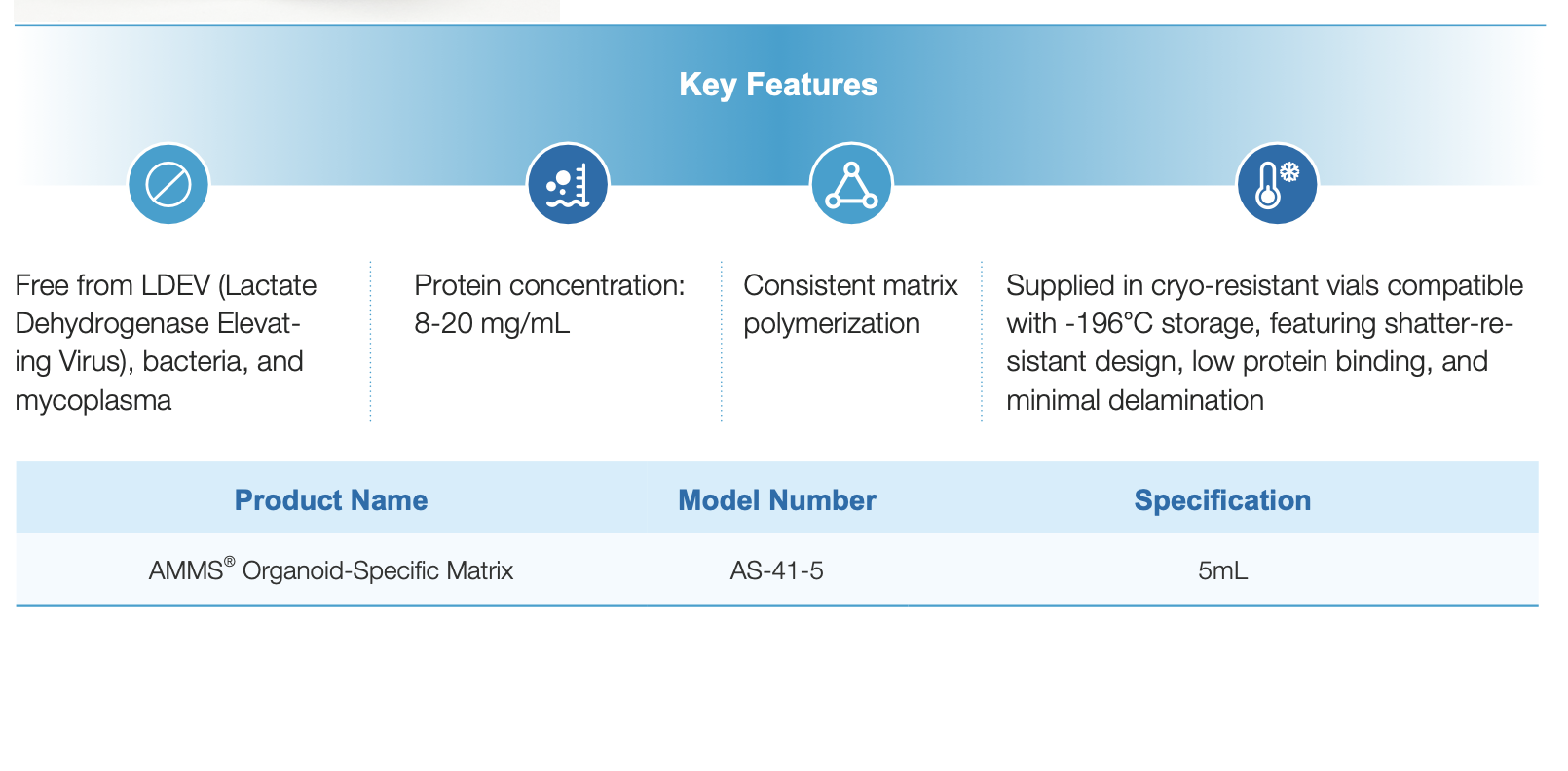1568x771 pixels.
Task: Click the cryo-resistant vials description text
Action: click(1264, 343)
